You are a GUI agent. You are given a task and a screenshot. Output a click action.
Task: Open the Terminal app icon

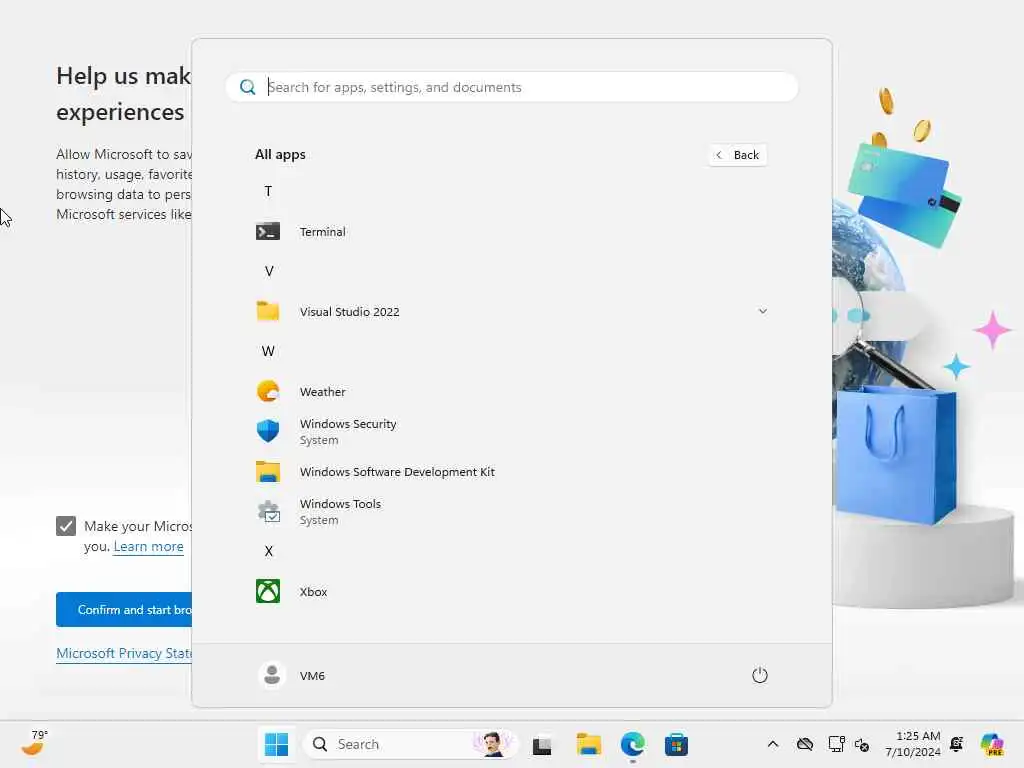pos(268,232)
